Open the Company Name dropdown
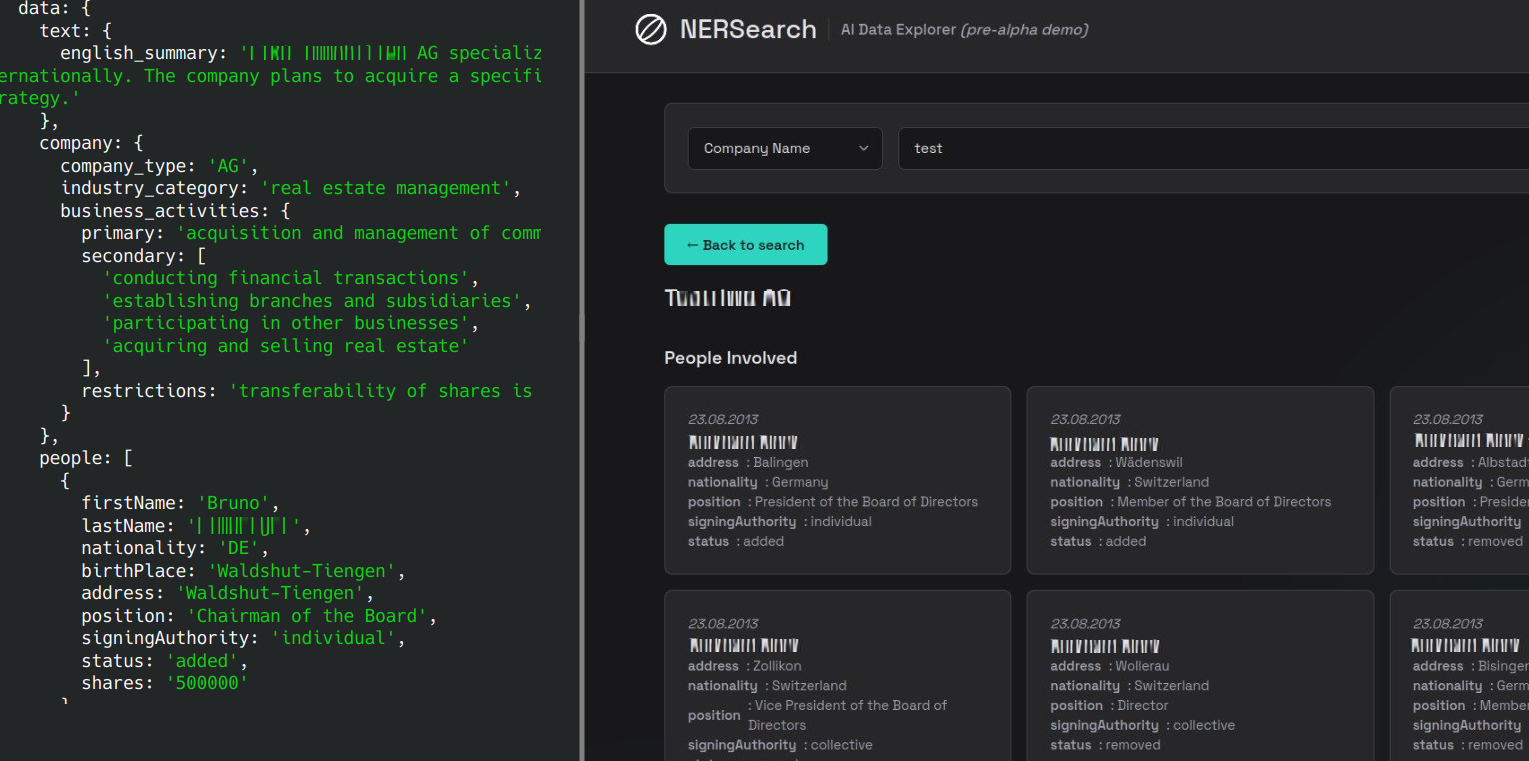Screen dimensions: 1529x761 click(x=785, y=148)
